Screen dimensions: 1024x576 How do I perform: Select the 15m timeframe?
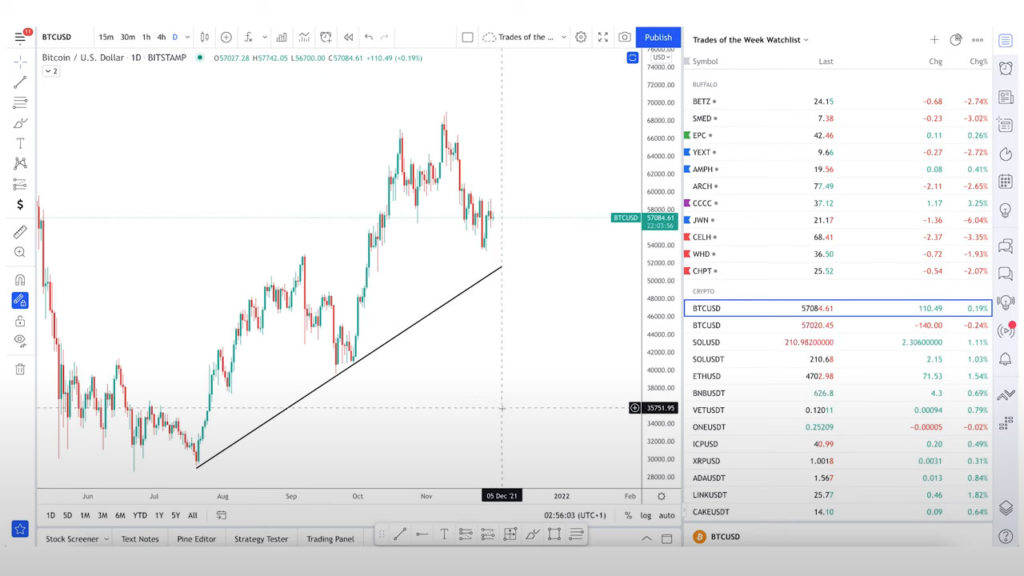106,37
